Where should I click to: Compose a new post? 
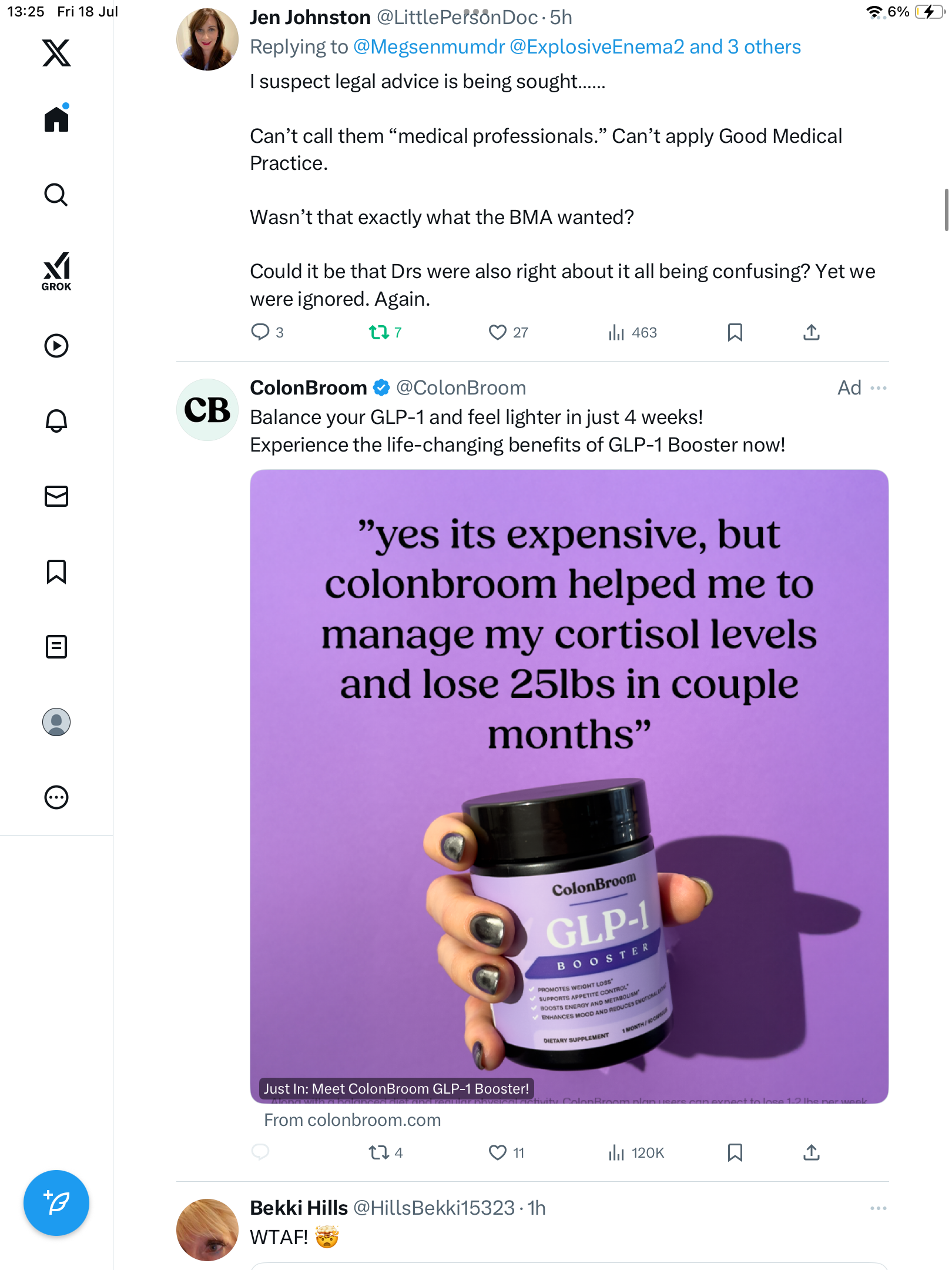click(56, 1203)
